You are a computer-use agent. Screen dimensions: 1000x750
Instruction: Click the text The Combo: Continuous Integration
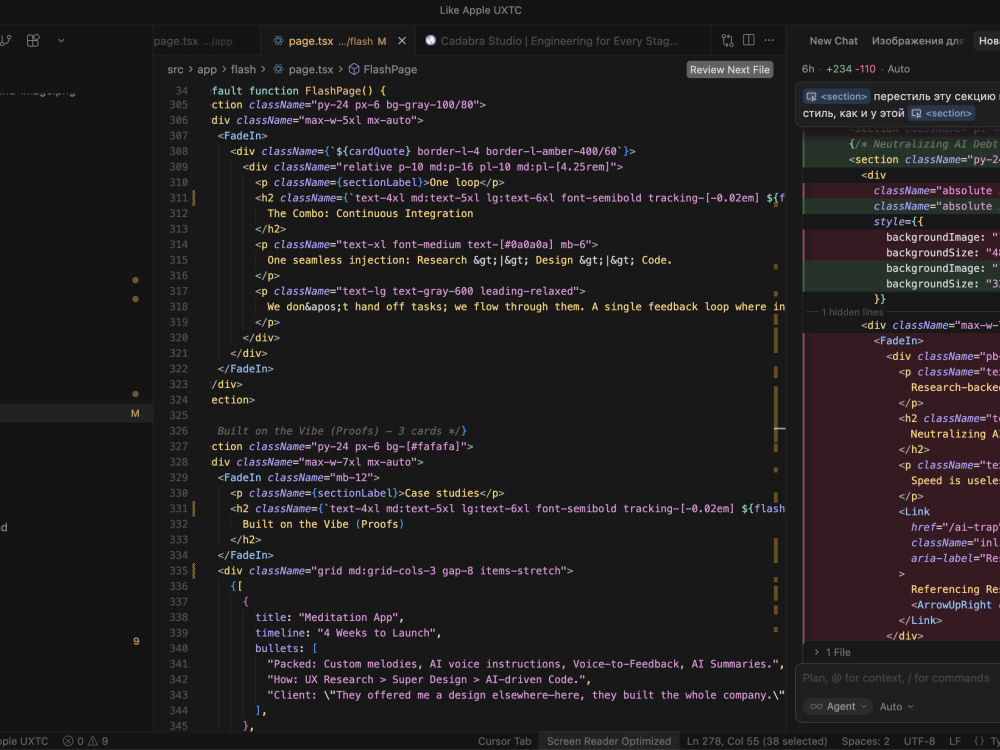click(370, 214)
